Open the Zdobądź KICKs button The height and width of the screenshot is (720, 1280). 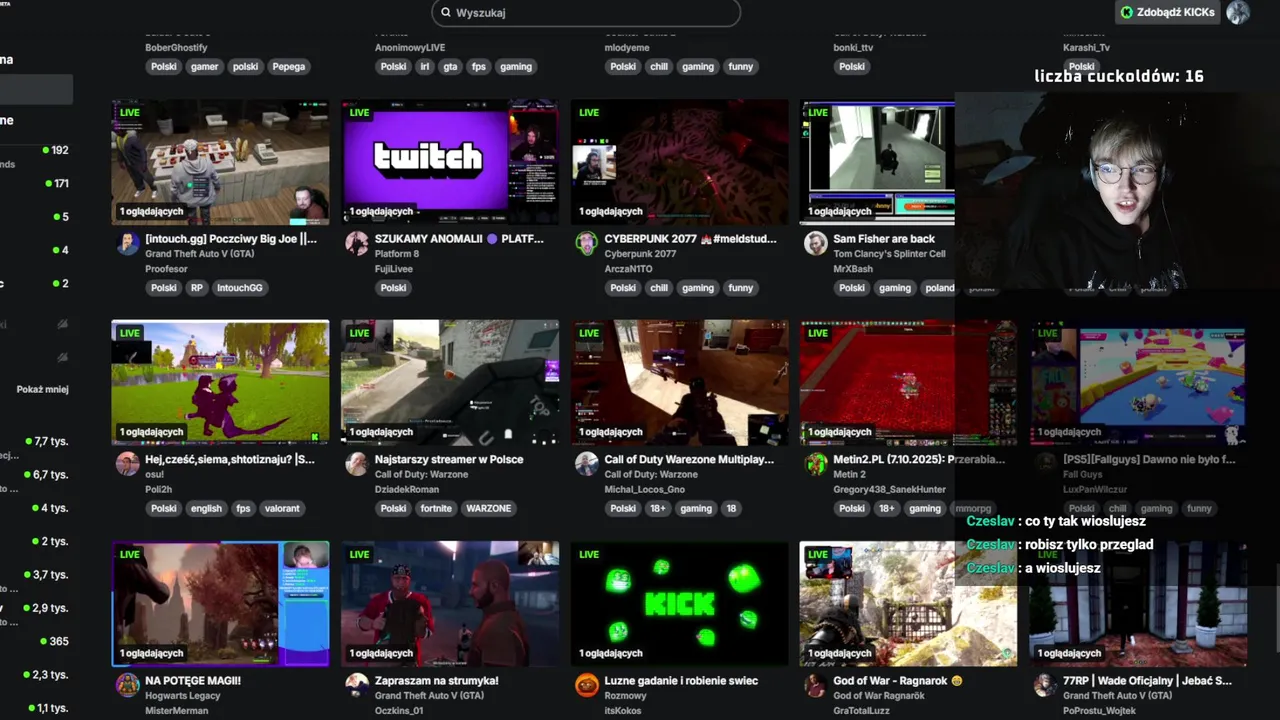1167,12
